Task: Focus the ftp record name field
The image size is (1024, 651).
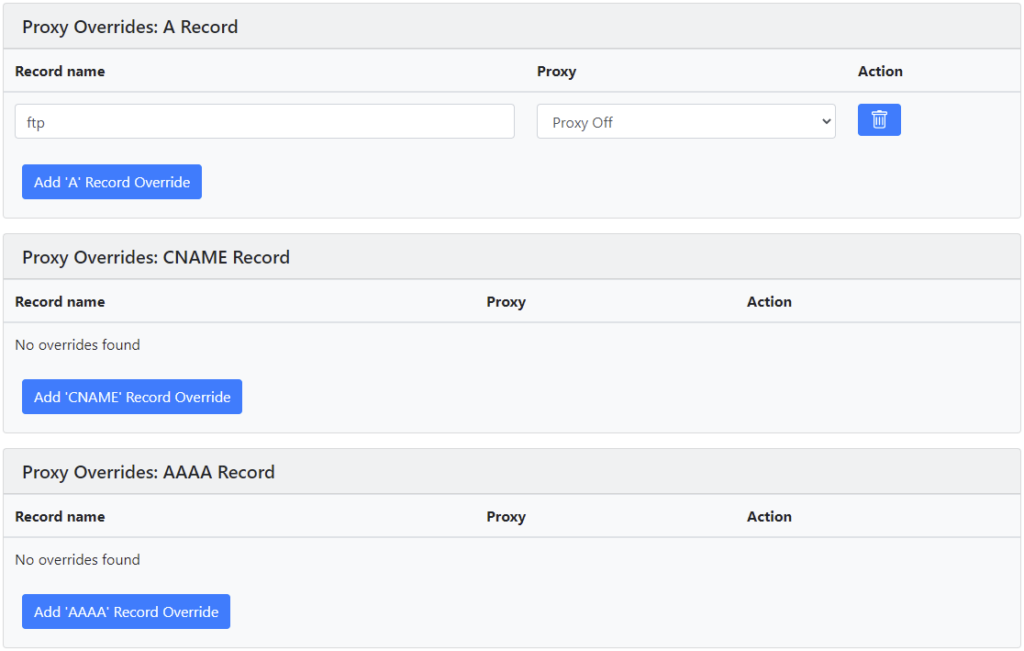Action: pos(264,121)
